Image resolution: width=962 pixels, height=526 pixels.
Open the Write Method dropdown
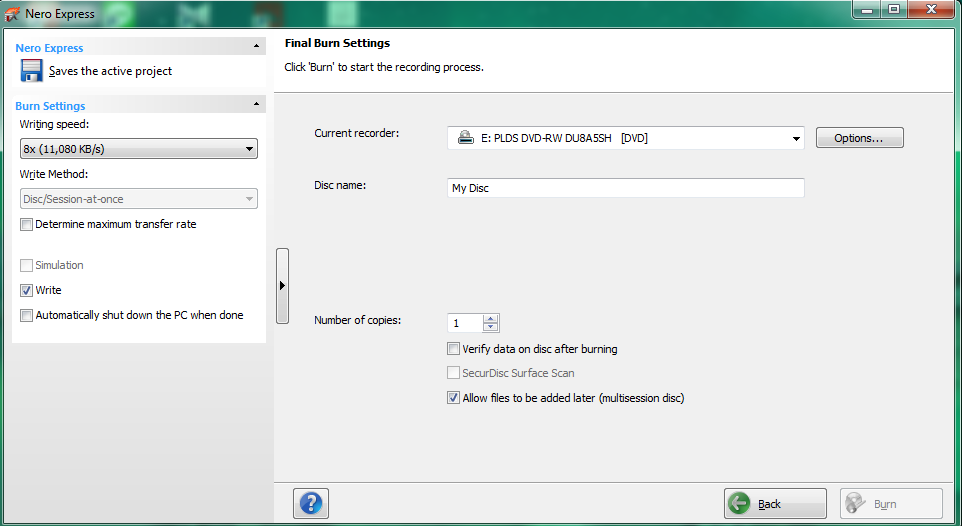tap(139, 199)
